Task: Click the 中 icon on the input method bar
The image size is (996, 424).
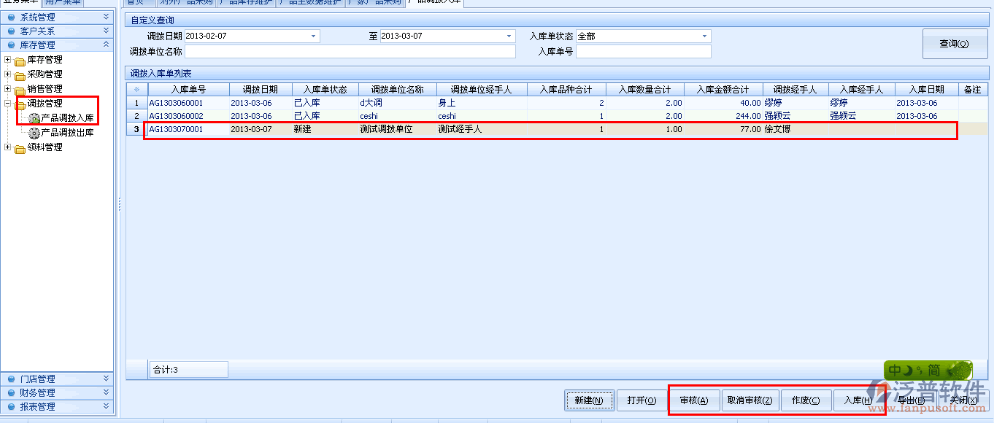Action: [894, 369]
